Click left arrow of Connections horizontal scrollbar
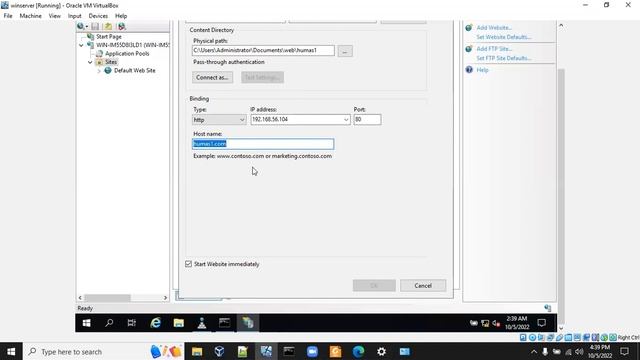 pos(80,298)
